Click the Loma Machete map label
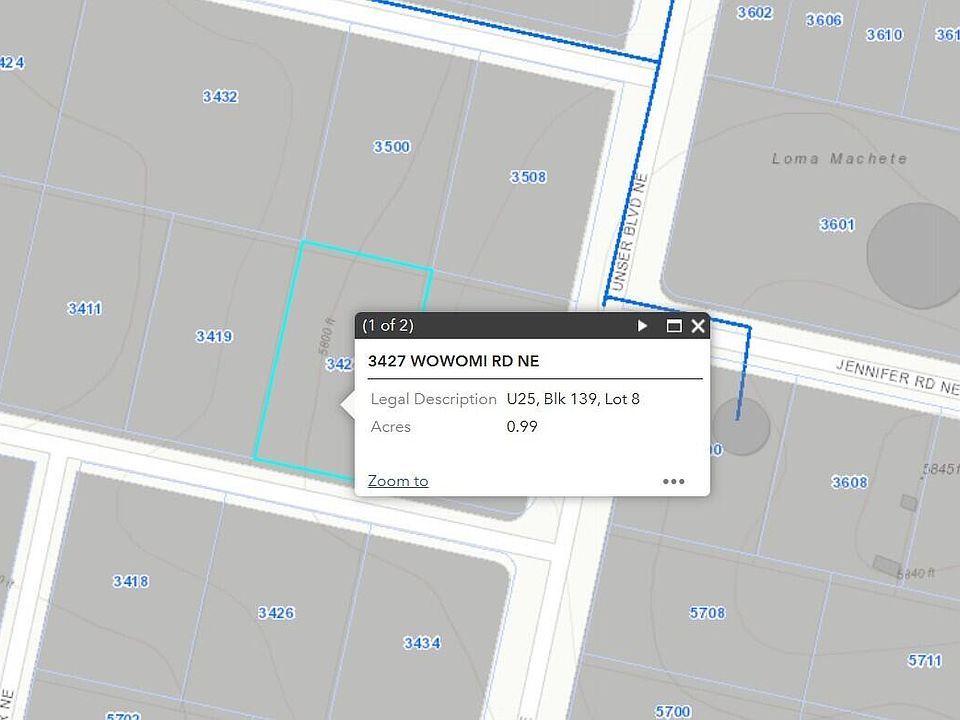 (x=839, y=159)
